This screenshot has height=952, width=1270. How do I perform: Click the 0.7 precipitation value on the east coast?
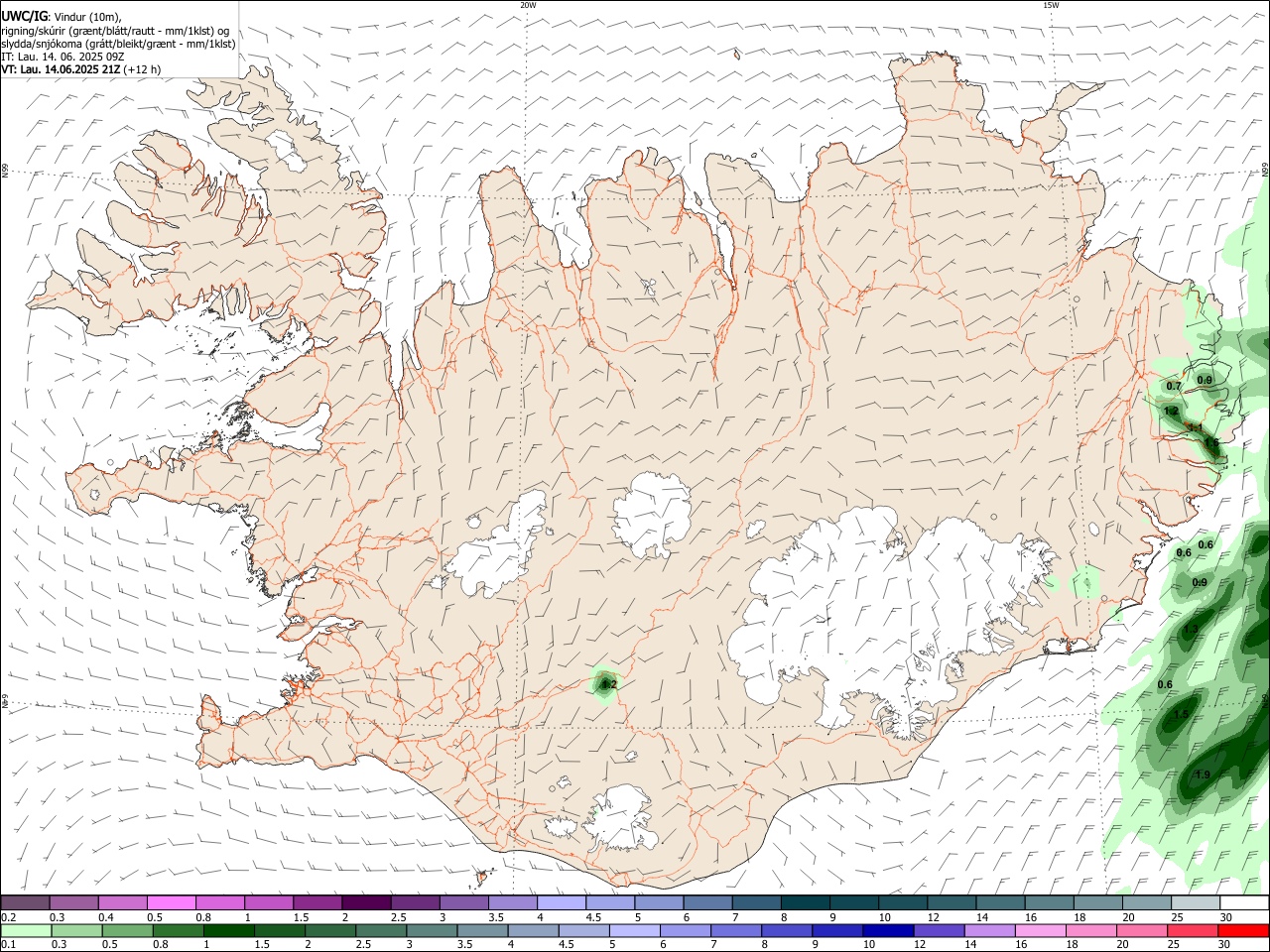point(1174,386)
